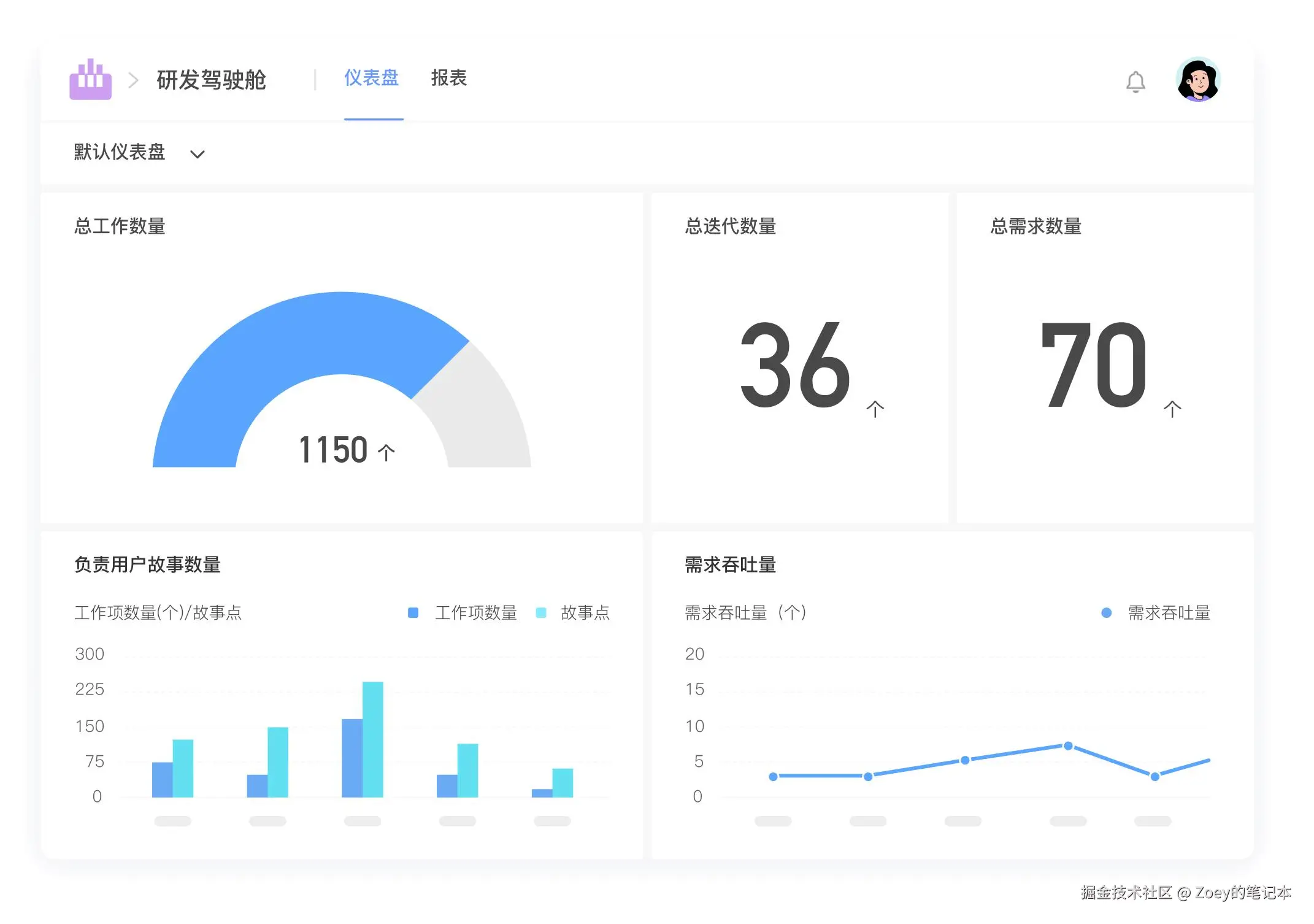Expand the 默认仪表盘 dropdown chevron
The height and width of the screenshot is (924, 1314).
point(197,154)
